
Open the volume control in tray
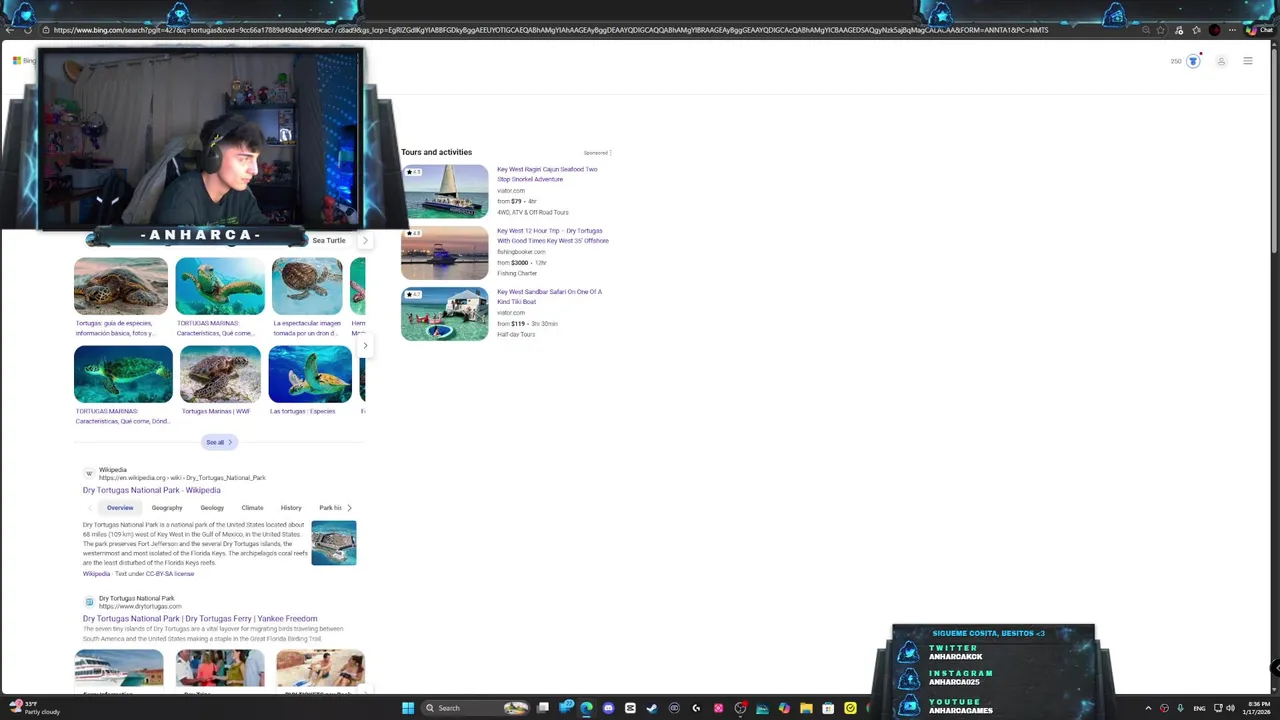click(1230, 708)
